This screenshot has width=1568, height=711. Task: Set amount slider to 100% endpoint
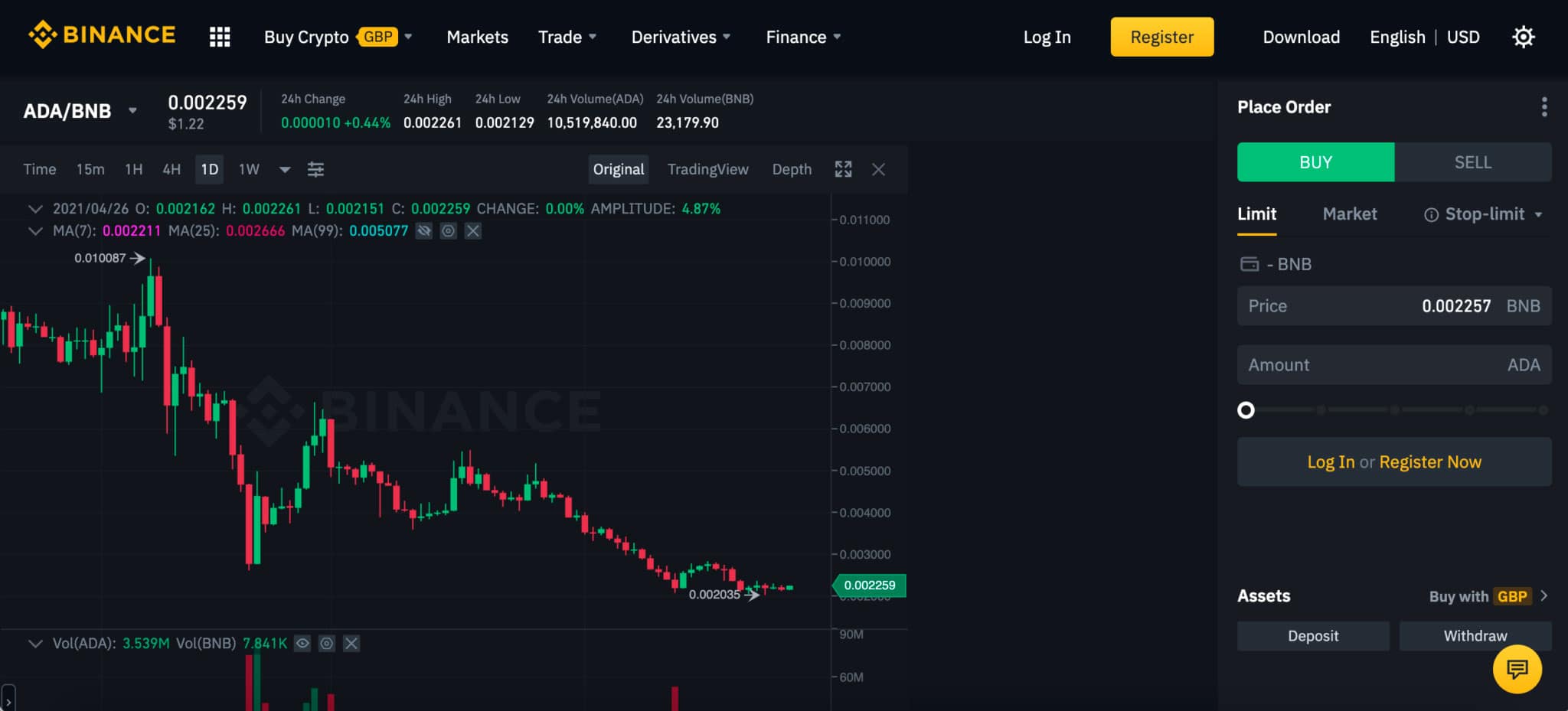click(x=1543, y=410)
